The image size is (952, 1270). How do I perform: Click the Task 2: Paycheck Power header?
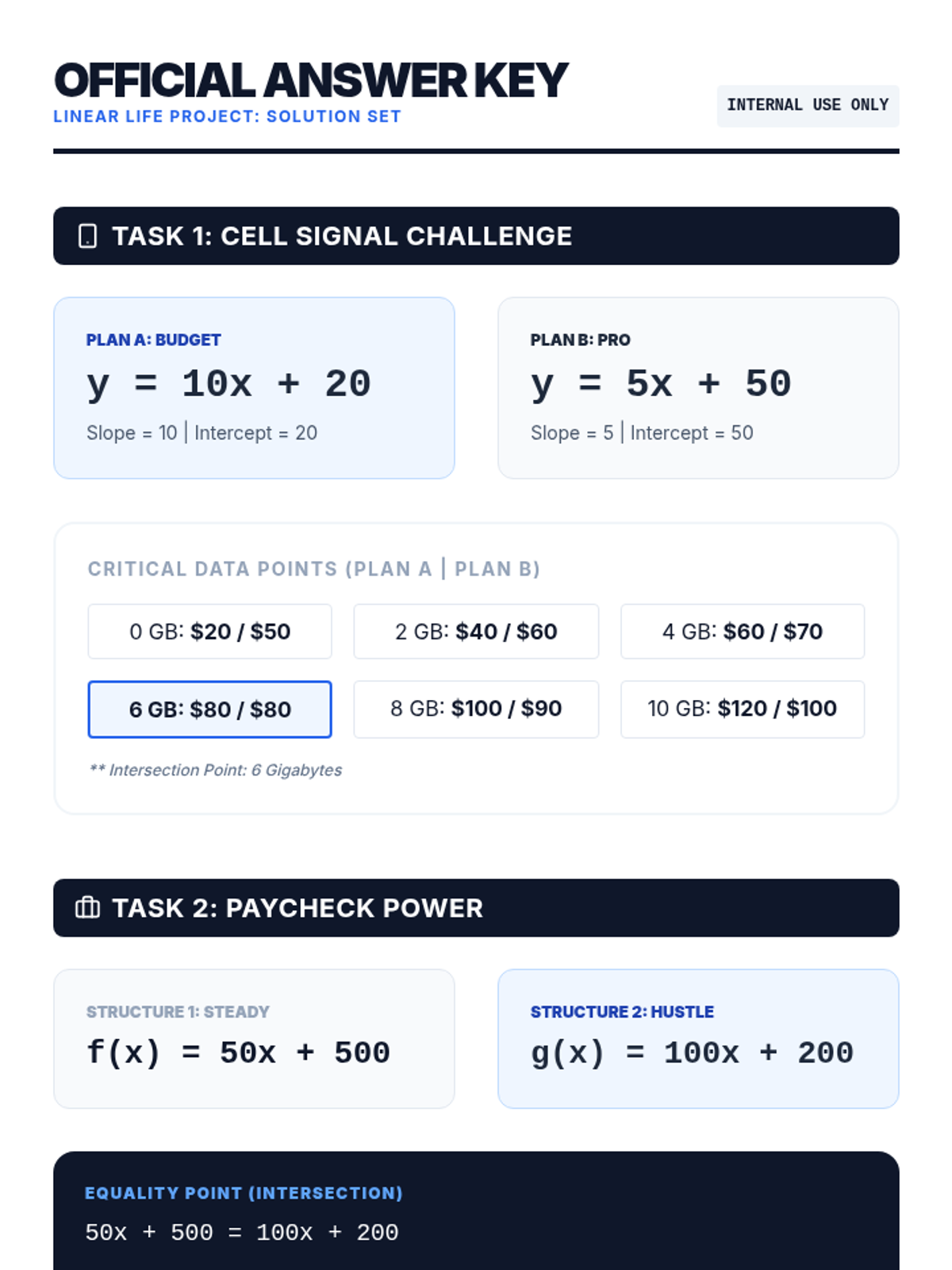[x=476, y=907]
